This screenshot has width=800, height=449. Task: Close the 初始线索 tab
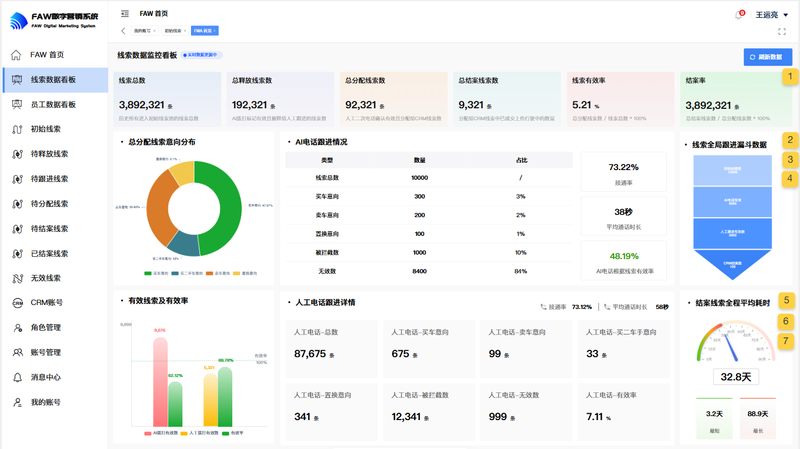pyautogui.click(x=185, y=31)
